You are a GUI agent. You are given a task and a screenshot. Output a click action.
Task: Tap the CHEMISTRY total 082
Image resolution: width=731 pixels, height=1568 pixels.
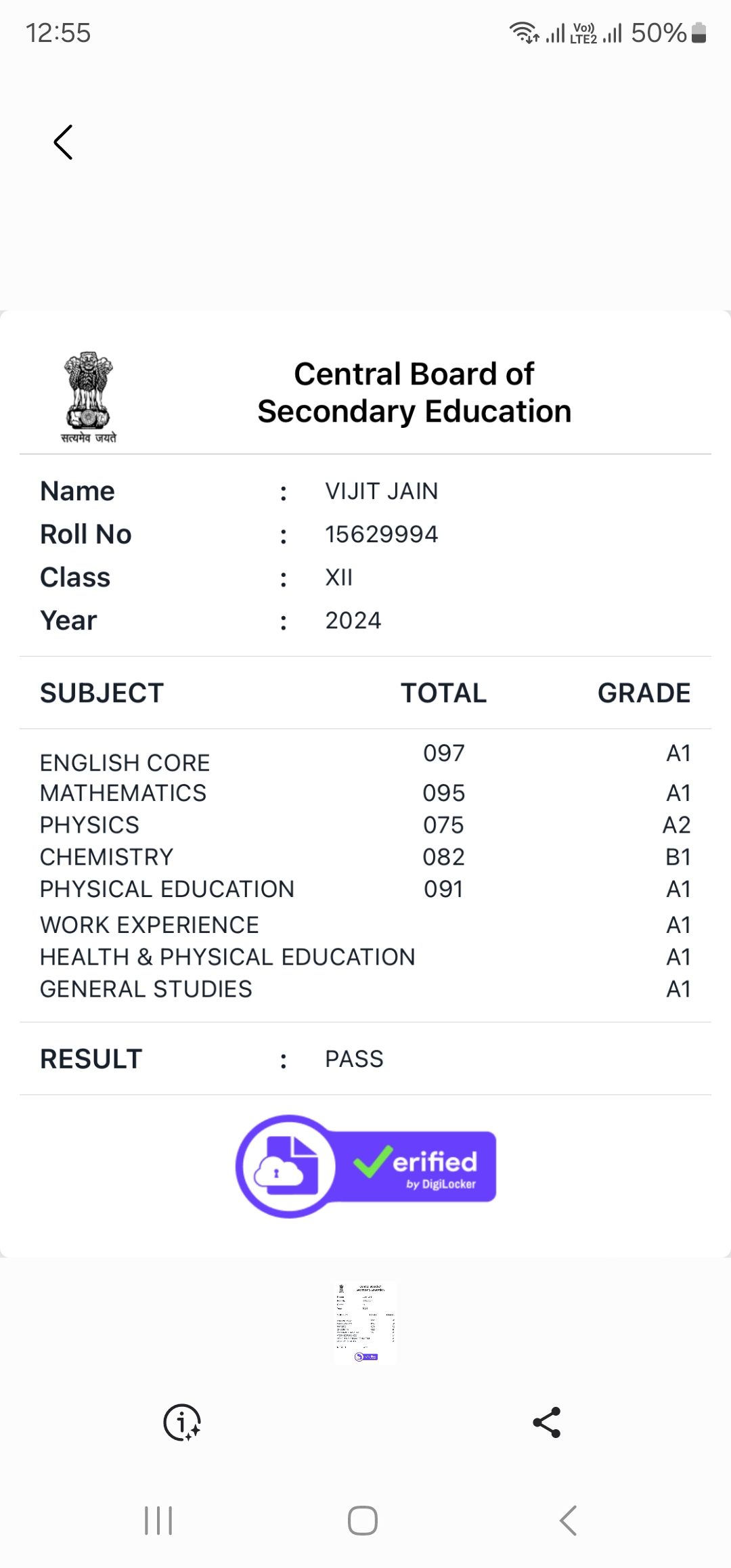444,857
